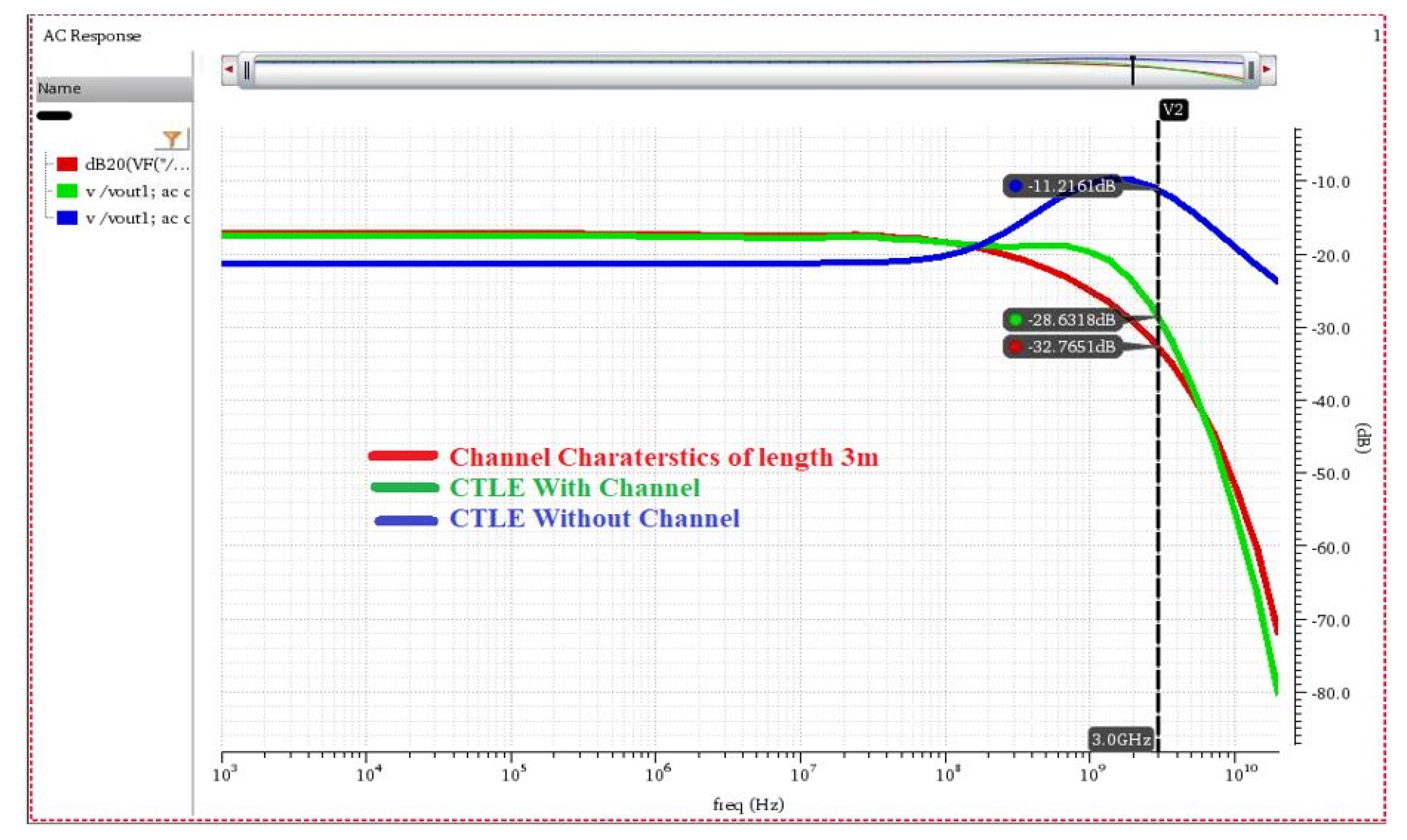Screen dimensions: 1407x840
Task: Click the green dot in the -28.6318dB marker
Action: coord(1016,320)
